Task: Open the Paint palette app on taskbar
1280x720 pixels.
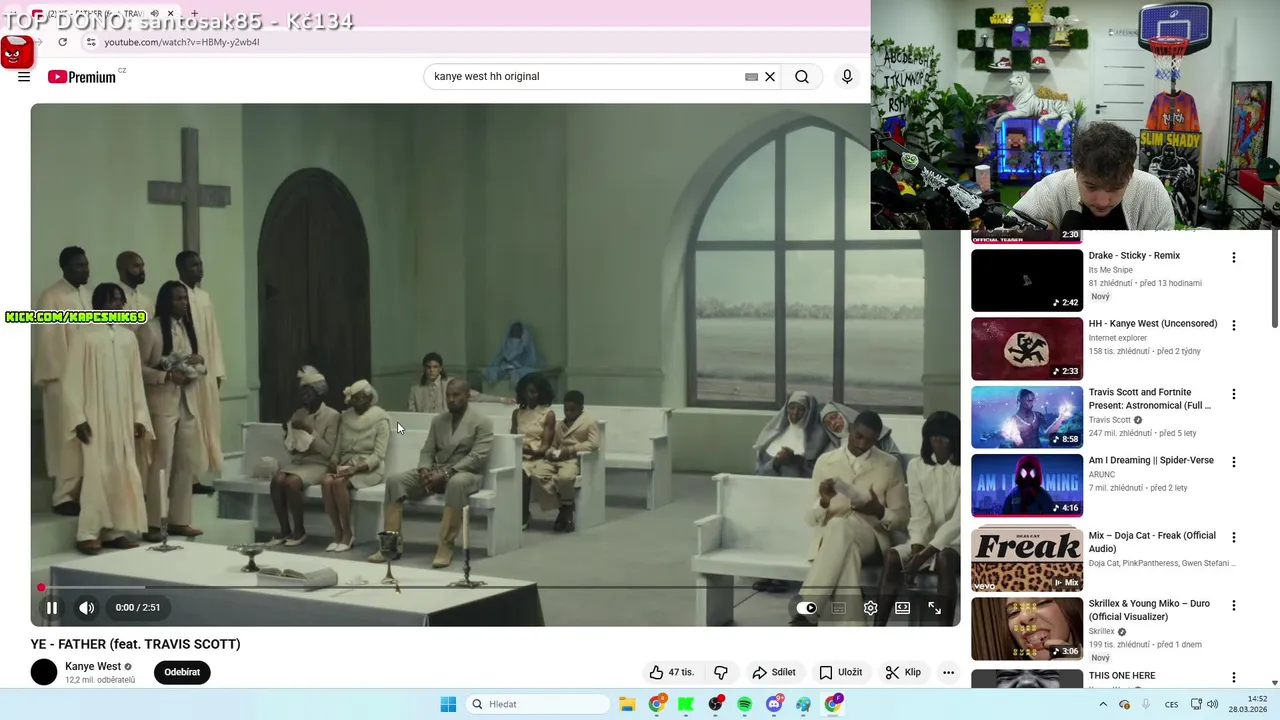Action: coord(804,704)
